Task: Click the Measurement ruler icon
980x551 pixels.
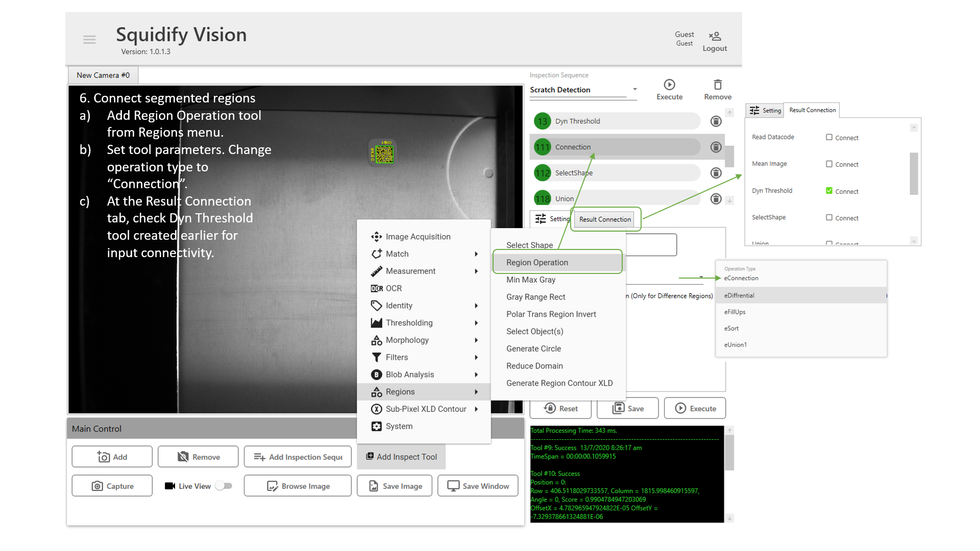Action: [x=376, y=271]
